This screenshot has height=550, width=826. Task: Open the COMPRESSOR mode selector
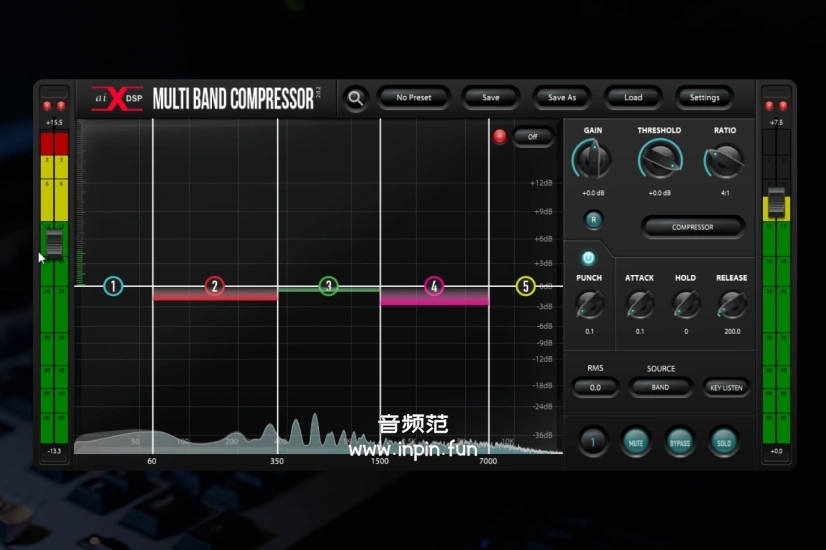(x=692, y=227)
